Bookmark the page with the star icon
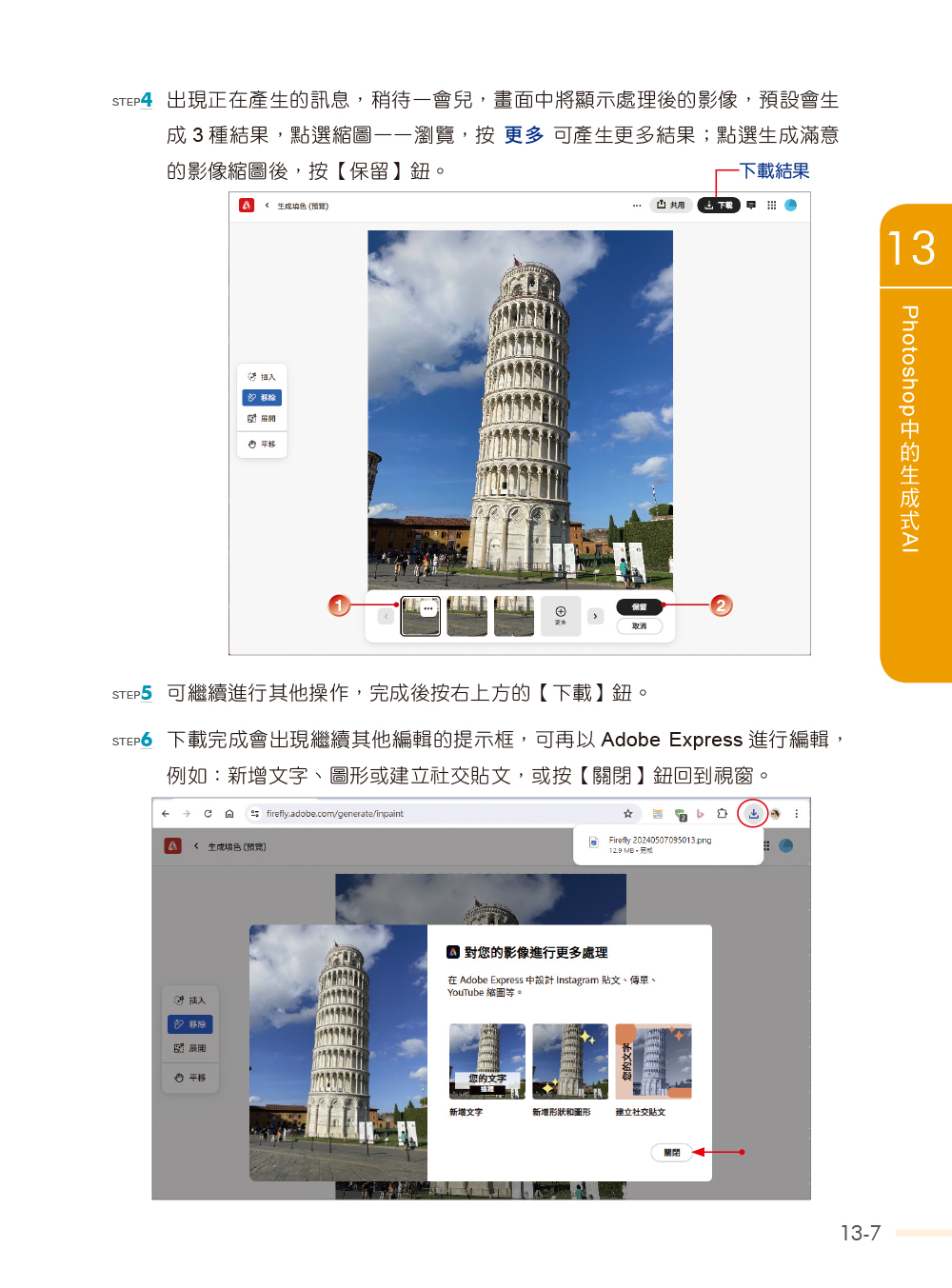Screen dimensions: 952x1288 [x=628, y=814]
